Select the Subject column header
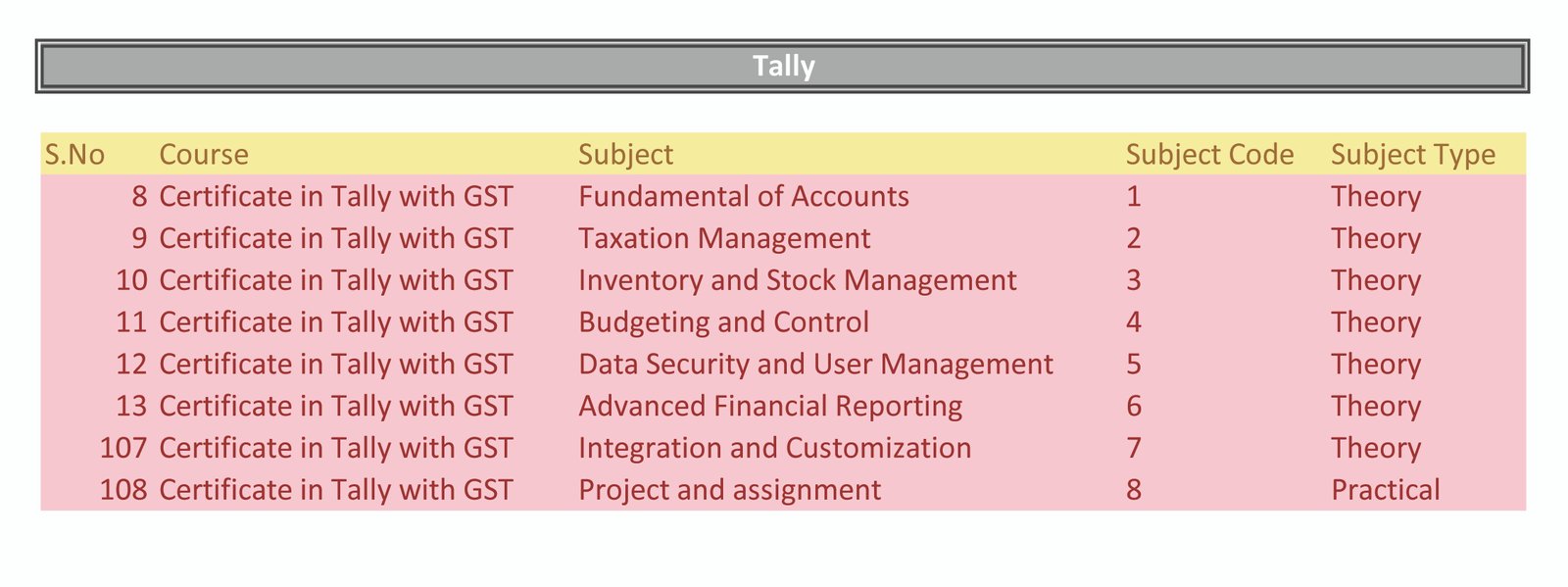This screenshot has height=587, width=1568. tap(625, 155)
